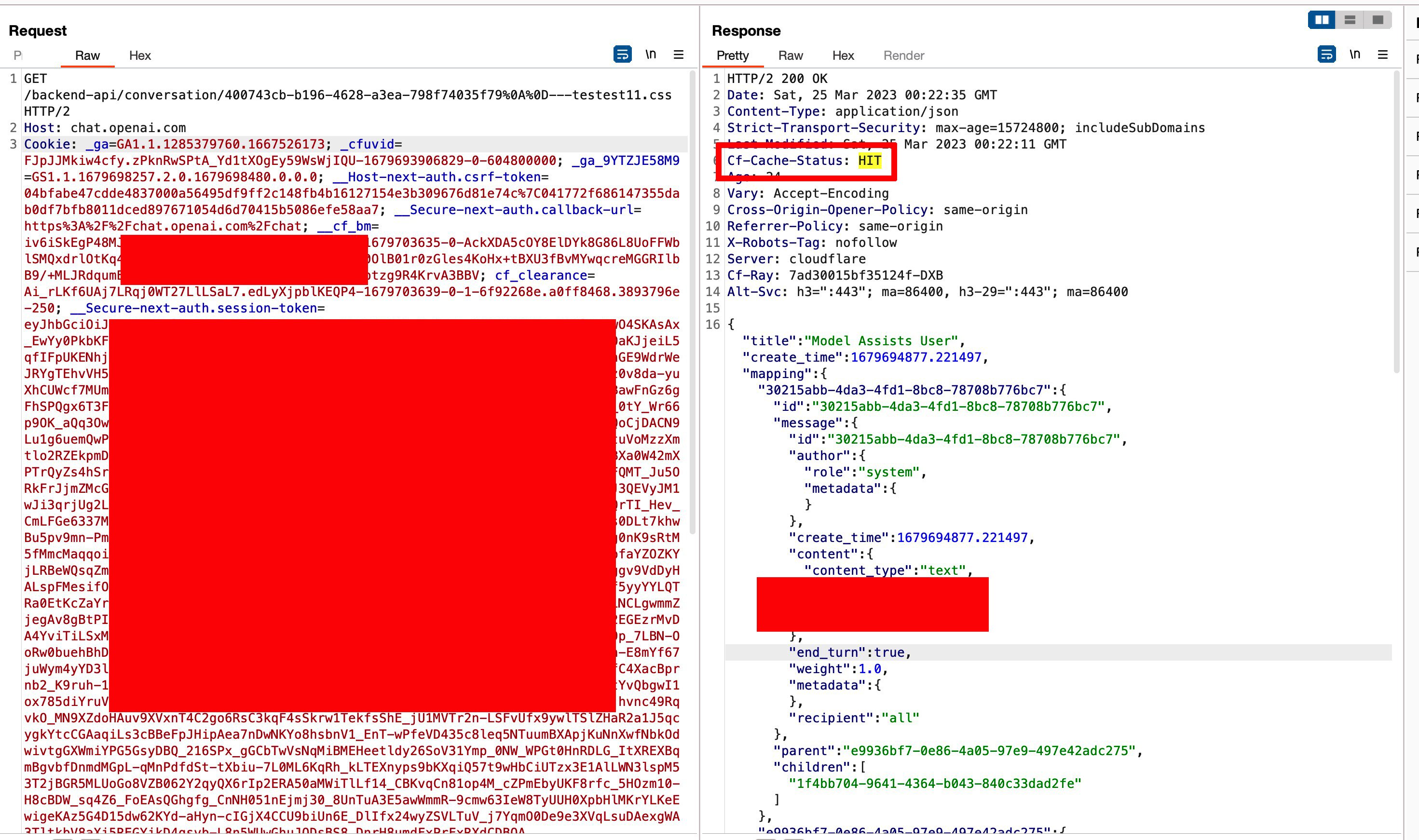Click the 'HTTP/2 200 OK' status line
This screenshot has height=840, width=1419.
[x=777, y=79]
